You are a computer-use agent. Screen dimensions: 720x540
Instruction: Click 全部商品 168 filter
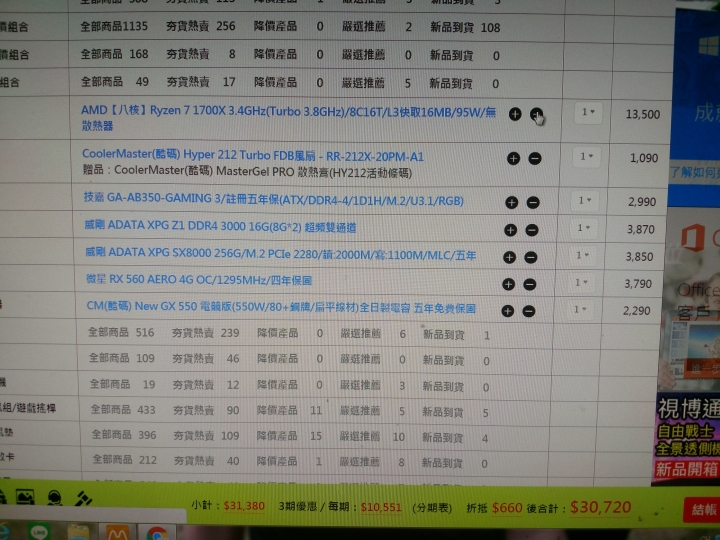114,54
